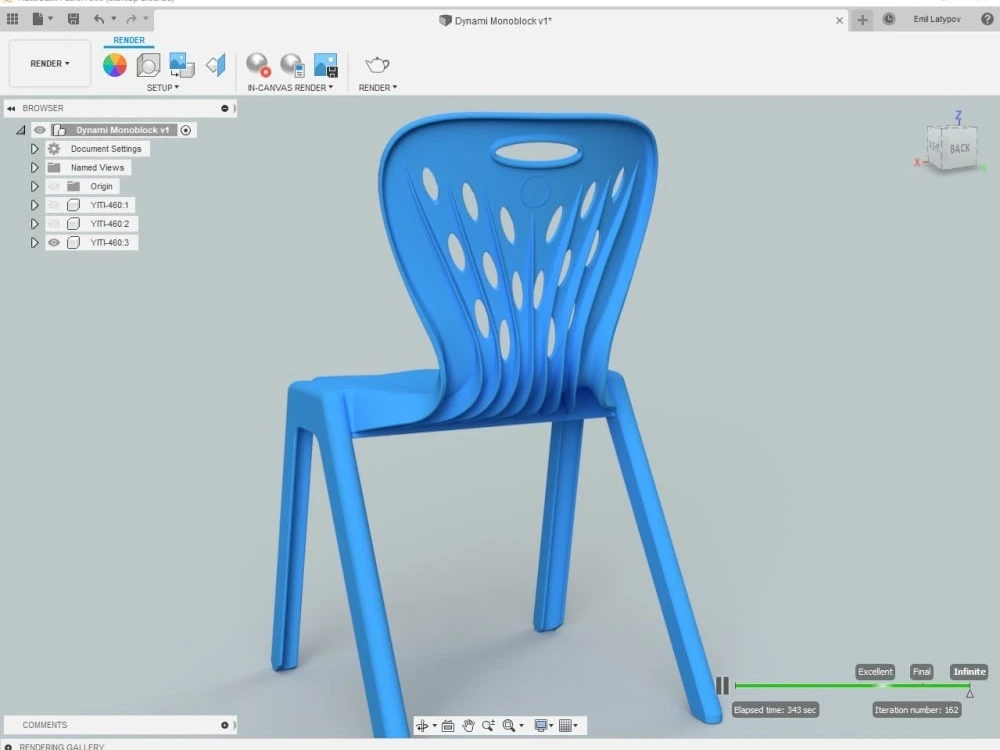Open the Decal tool
This screenshot has height=750, width=1000.
(x=182, y=65)
